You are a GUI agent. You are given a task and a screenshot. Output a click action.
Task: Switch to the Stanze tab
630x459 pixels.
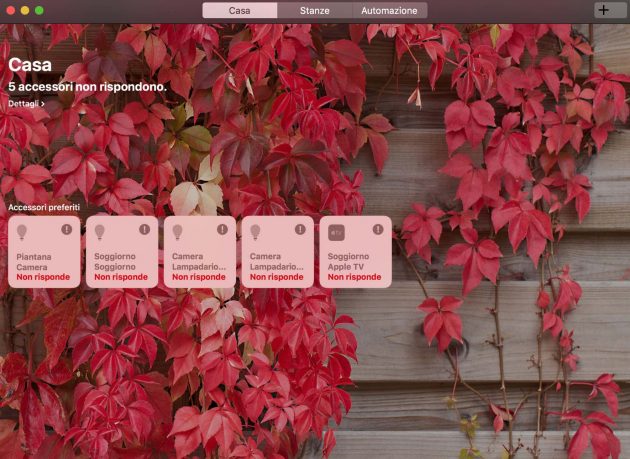(315, 10)
